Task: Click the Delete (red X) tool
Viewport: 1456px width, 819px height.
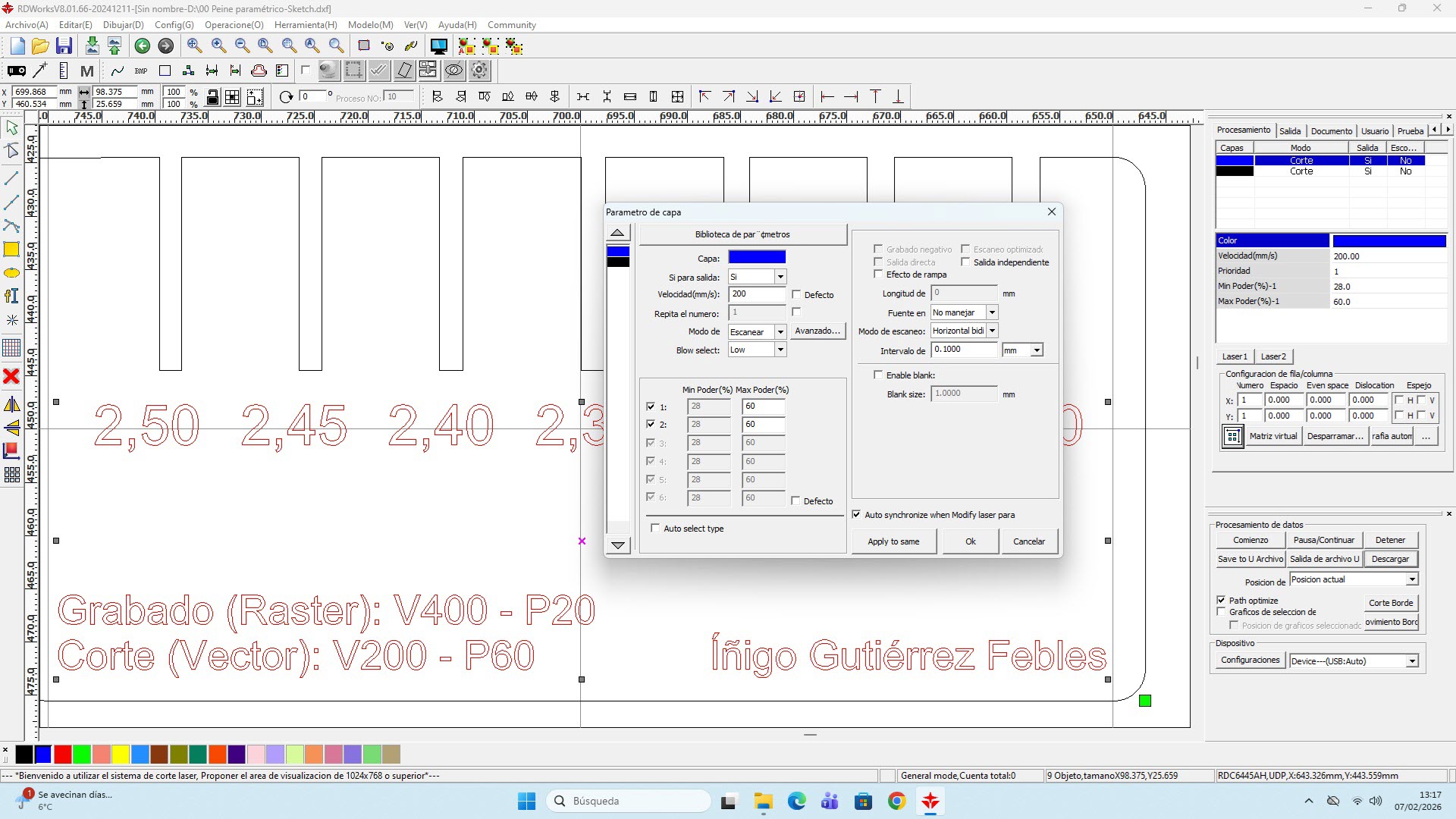Action: tap(12, 376)
